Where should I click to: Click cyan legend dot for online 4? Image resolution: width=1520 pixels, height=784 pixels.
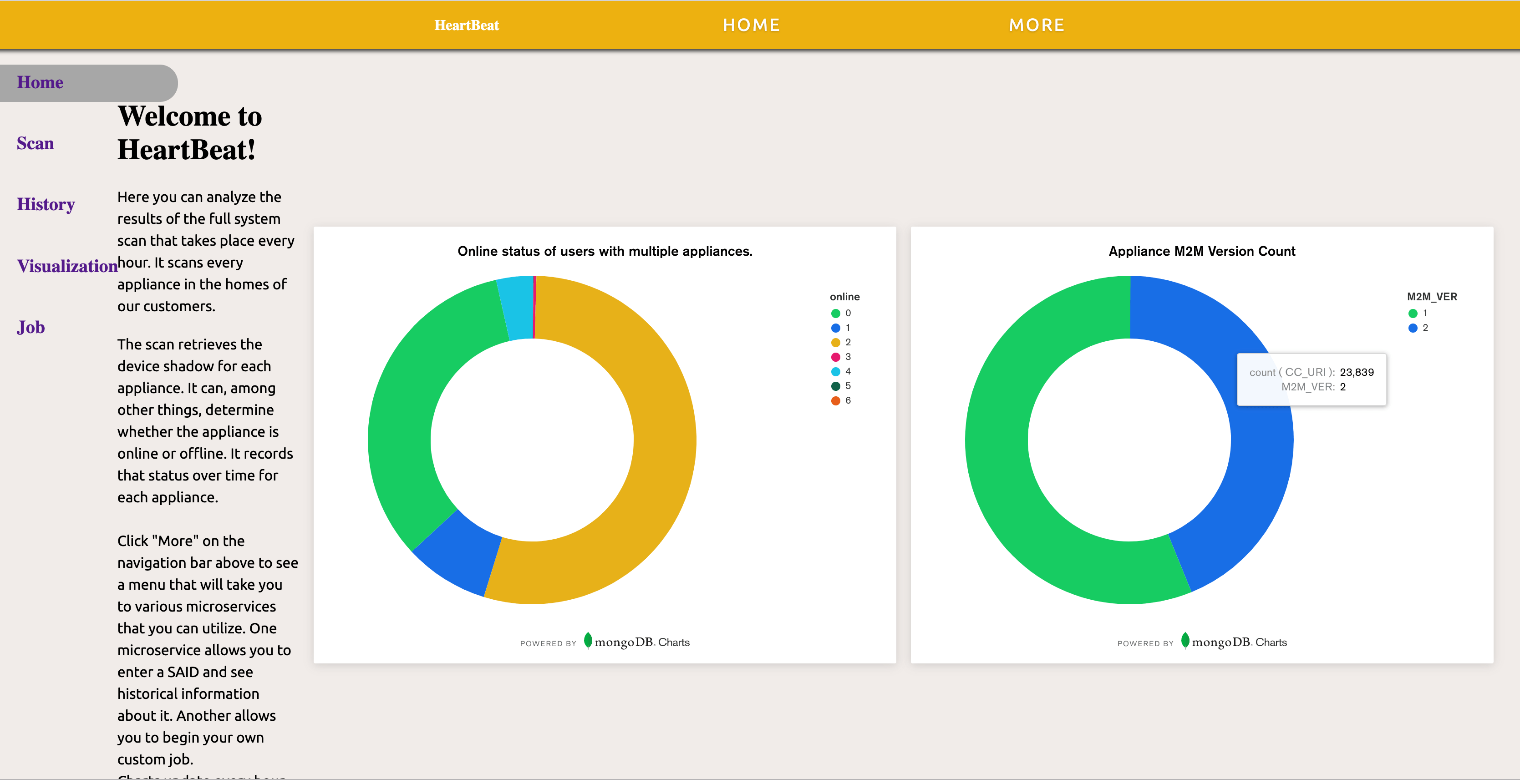[835, 372]
